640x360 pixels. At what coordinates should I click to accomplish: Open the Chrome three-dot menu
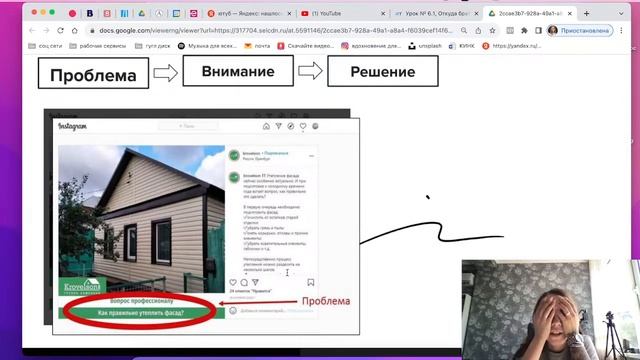[x=621, y=30]
